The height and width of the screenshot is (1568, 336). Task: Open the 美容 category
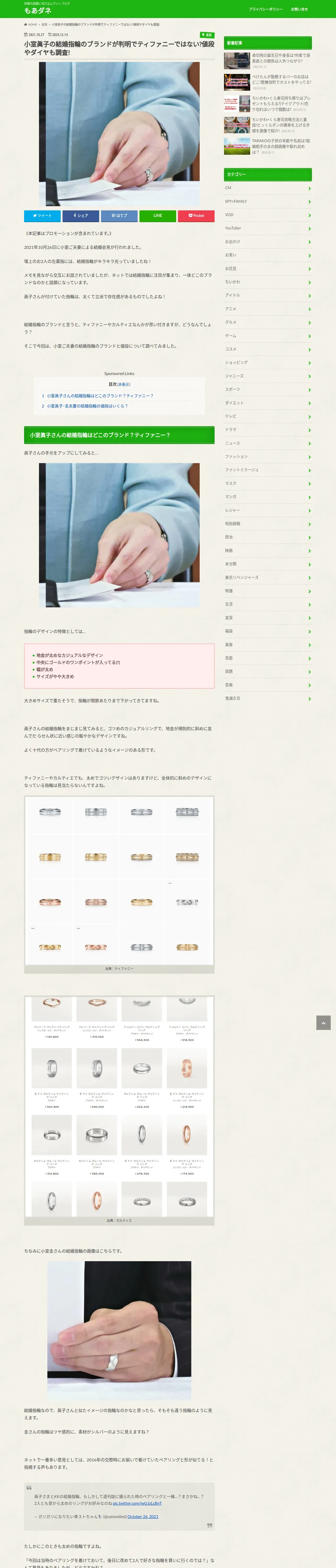[x=268, y=645]
